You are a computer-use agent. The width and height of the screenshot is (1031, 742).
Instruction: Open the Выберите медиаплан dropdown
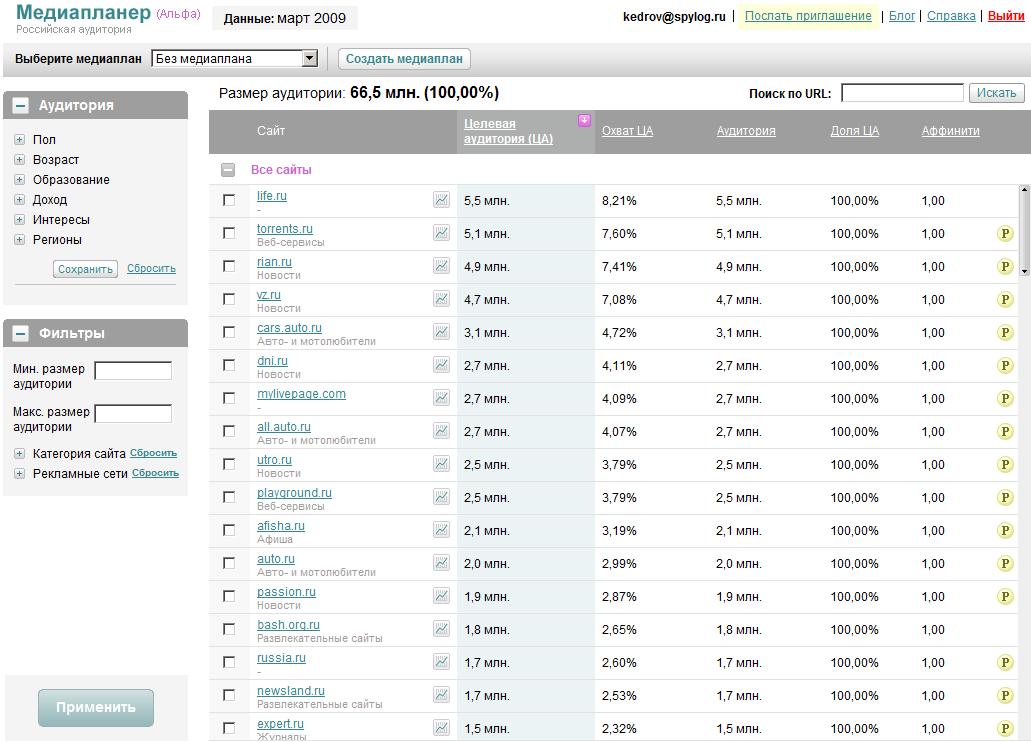(235, 59)
